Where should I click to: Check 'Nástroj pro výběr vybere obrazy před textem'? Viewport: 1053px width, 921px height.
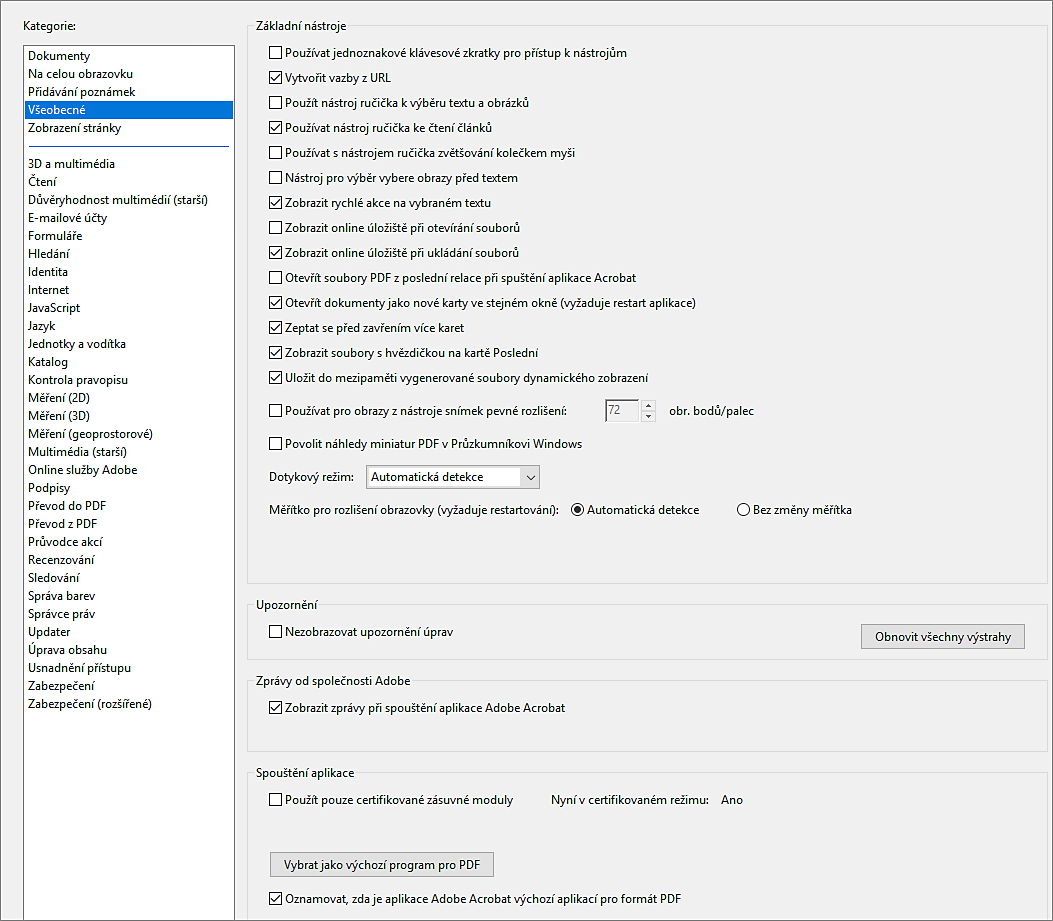pyautogui.click(x=275, y=177)
